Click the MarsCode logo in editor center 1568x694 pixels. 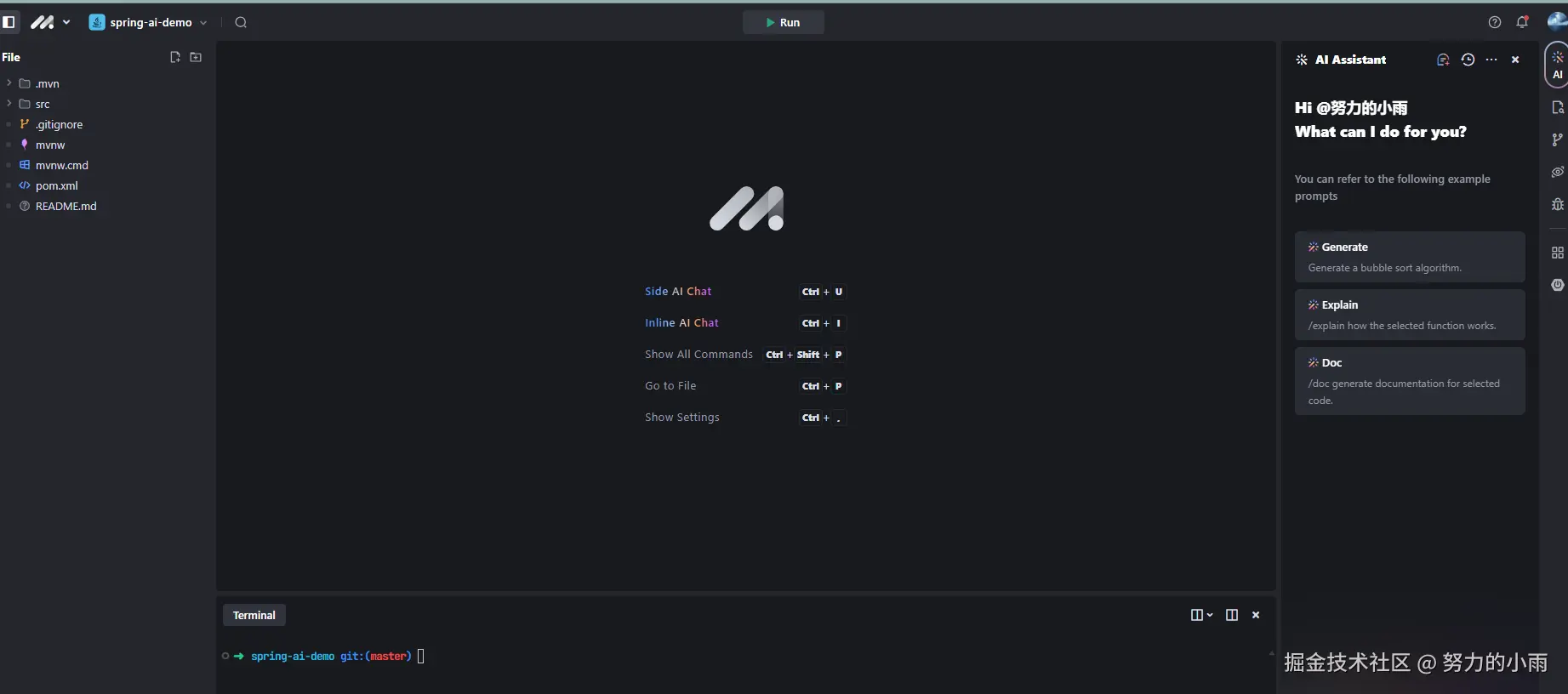click(x=746, y=208)
